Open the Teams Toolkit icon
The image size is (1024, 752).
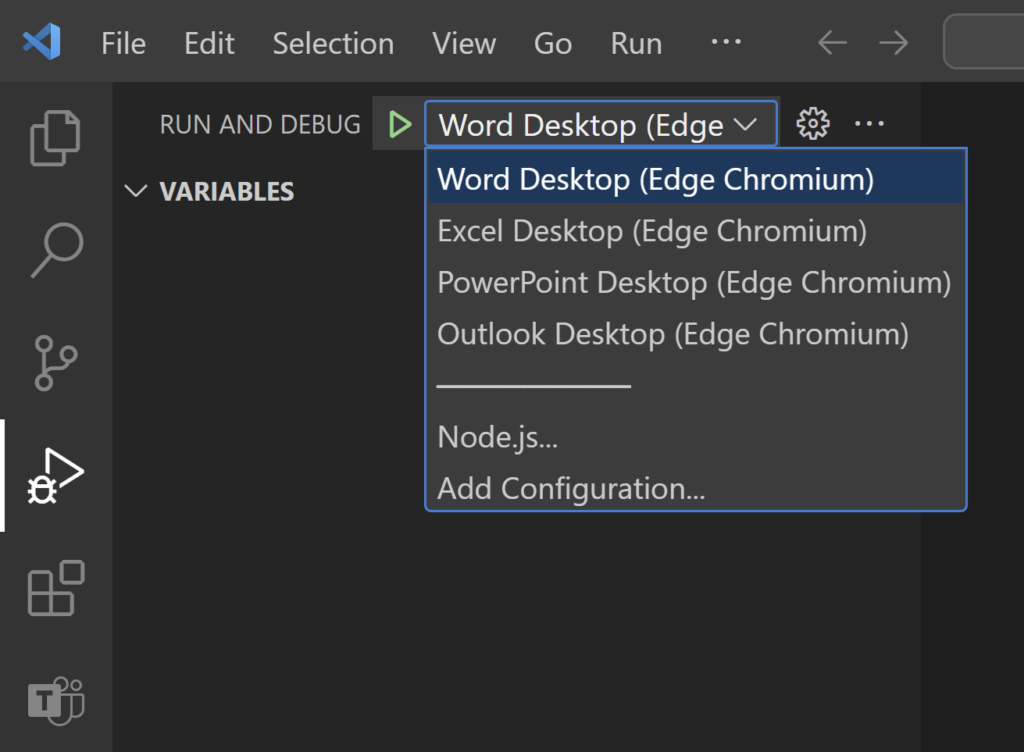coord(55,700)
